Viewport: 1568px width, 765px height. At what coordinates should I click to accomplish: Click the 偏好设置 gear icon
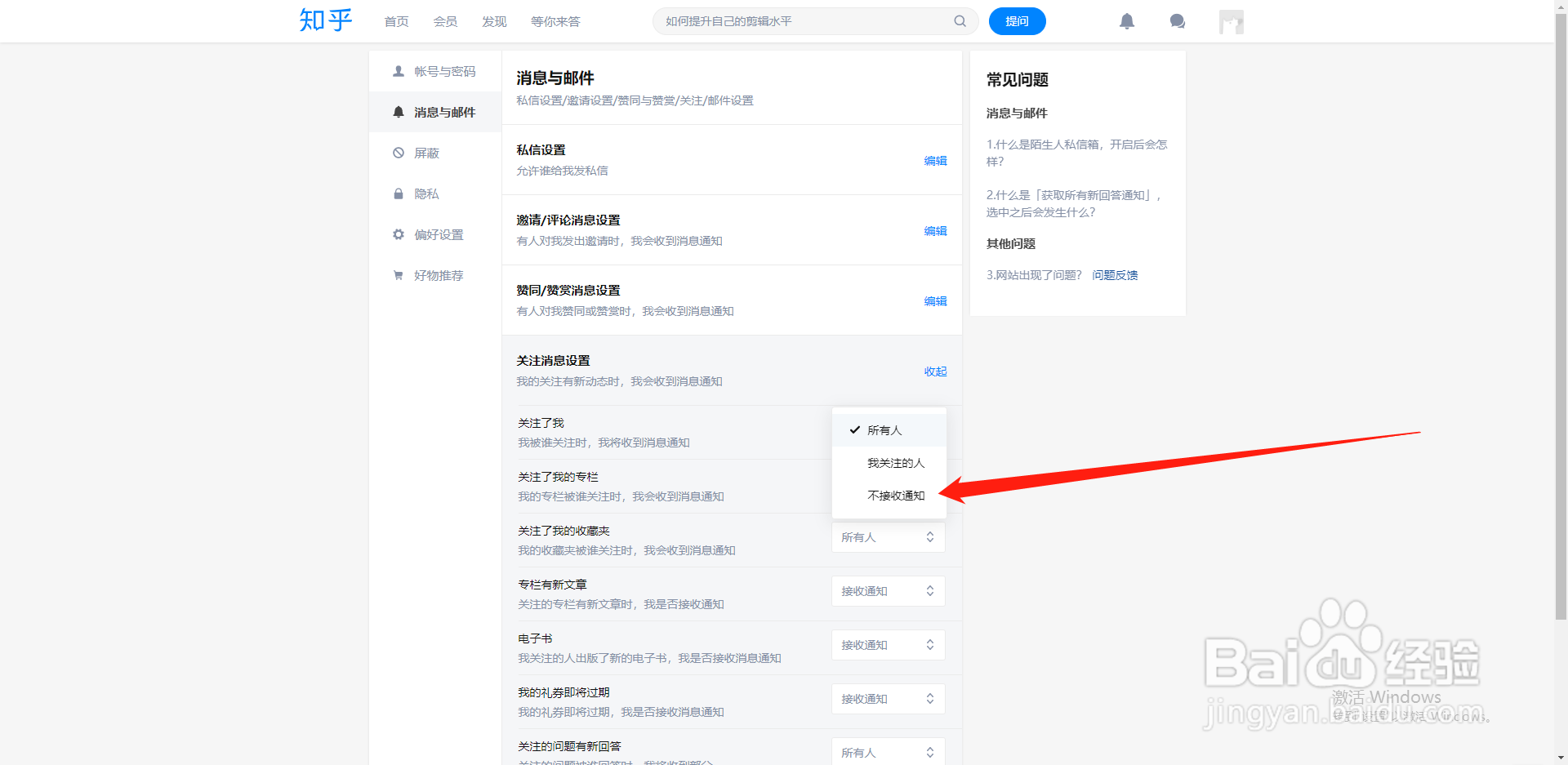click(399, 234)
